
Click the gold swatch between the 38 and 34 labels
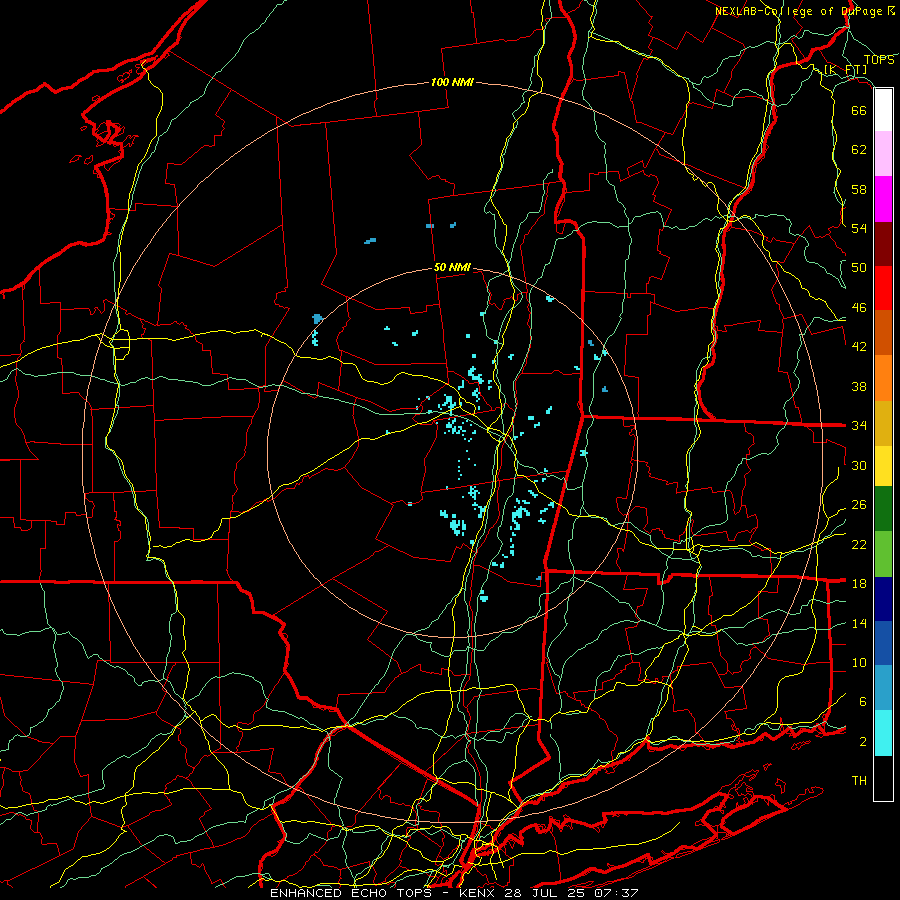883,423
